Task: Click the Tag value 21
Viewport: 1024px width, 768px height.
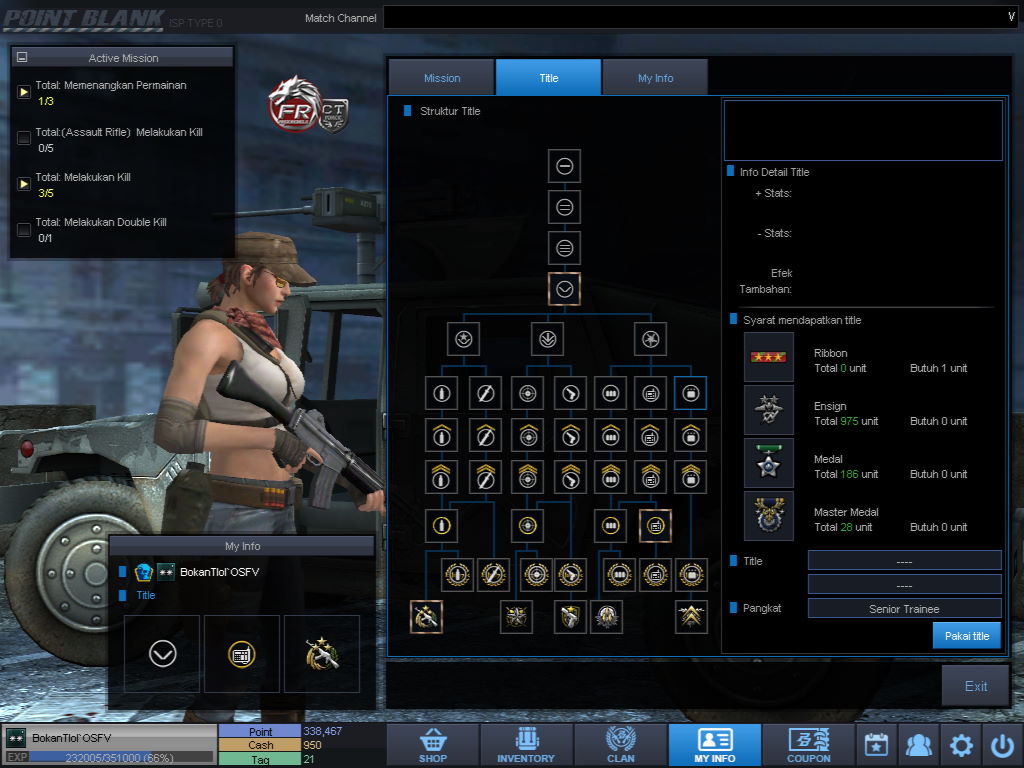Action: click(308, 759)
